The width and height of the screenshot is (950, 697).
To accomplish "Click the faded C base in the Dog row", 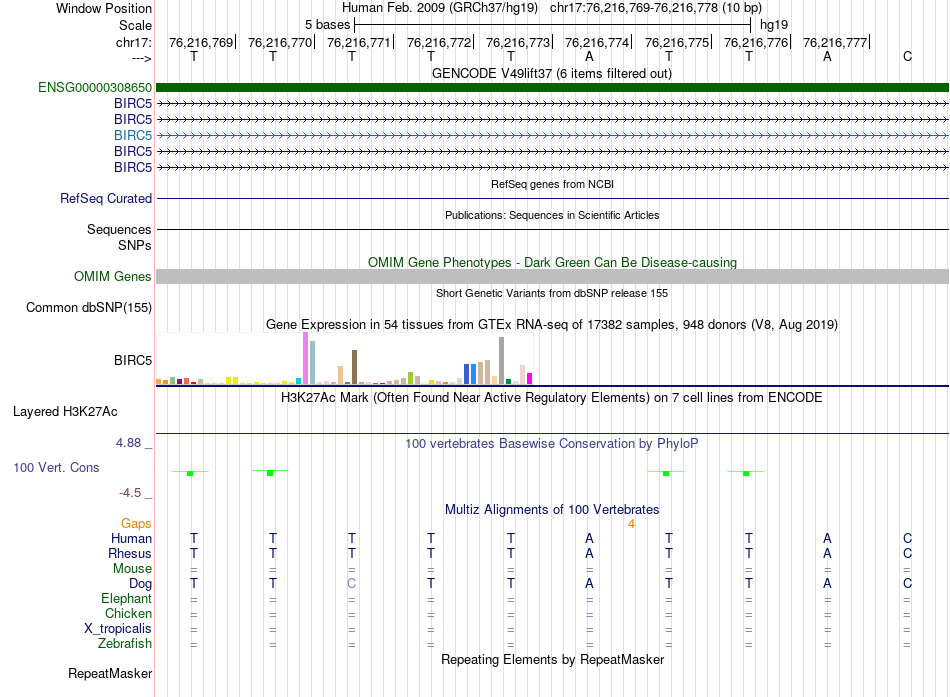I will pyautogui.click(x=351, y=584).
